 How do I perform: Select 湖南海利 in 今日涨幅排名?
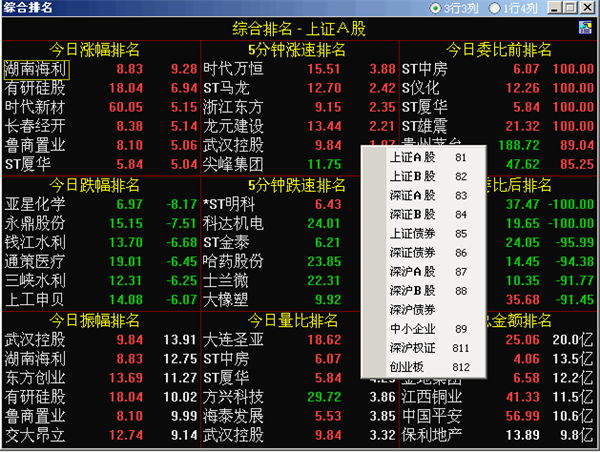click(101, 69)
